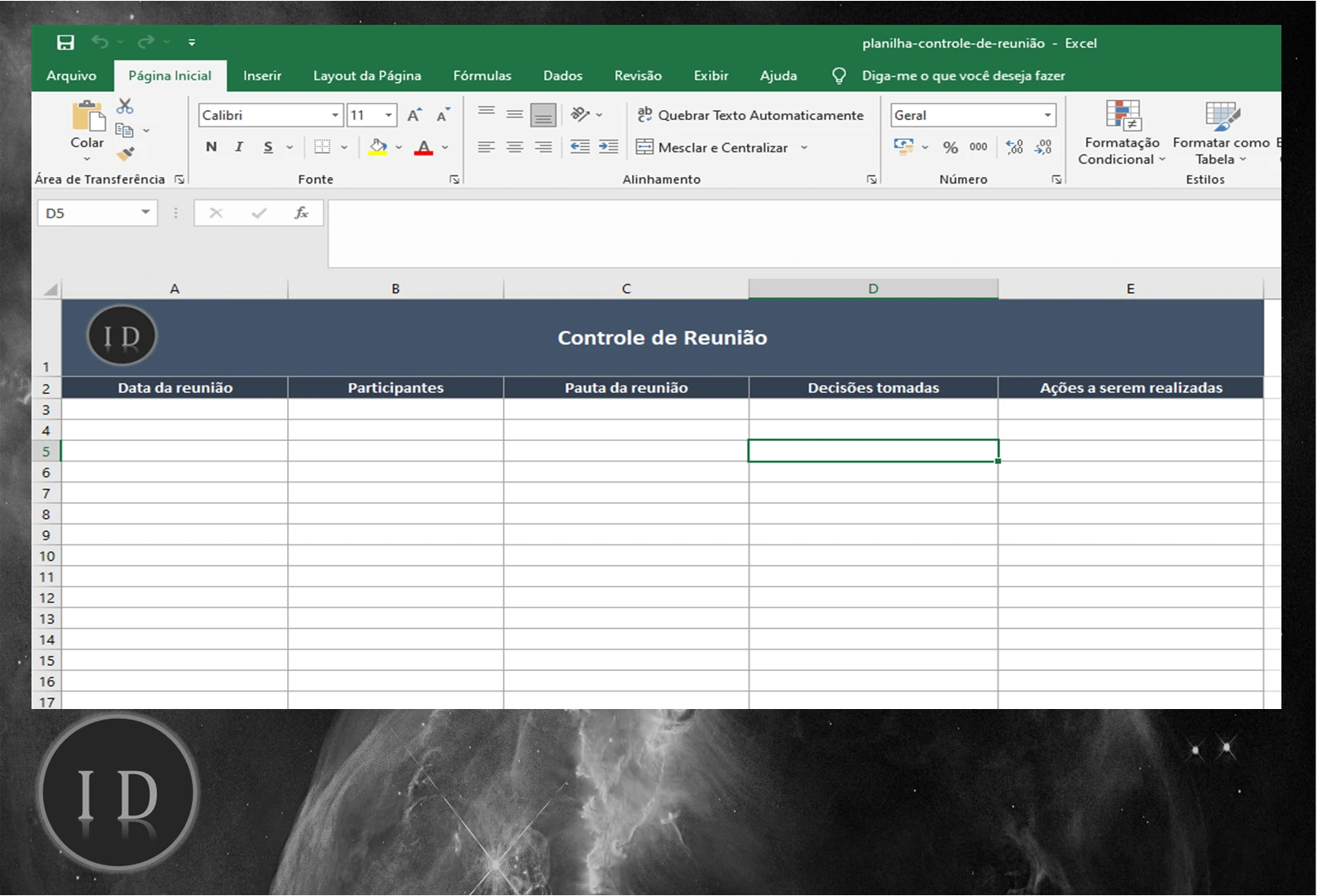Open the font size 11 dropdown
Screen dimensions: 1317x896
(x=389, y=115)
